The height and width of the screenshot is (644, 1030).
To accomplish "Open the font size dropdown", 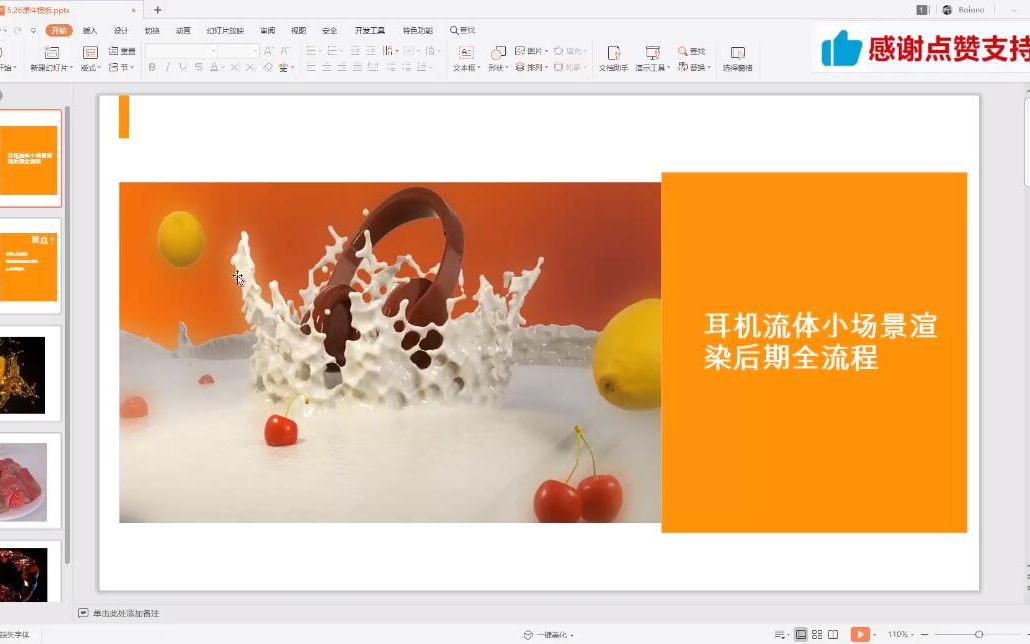I will click(254, 49).
